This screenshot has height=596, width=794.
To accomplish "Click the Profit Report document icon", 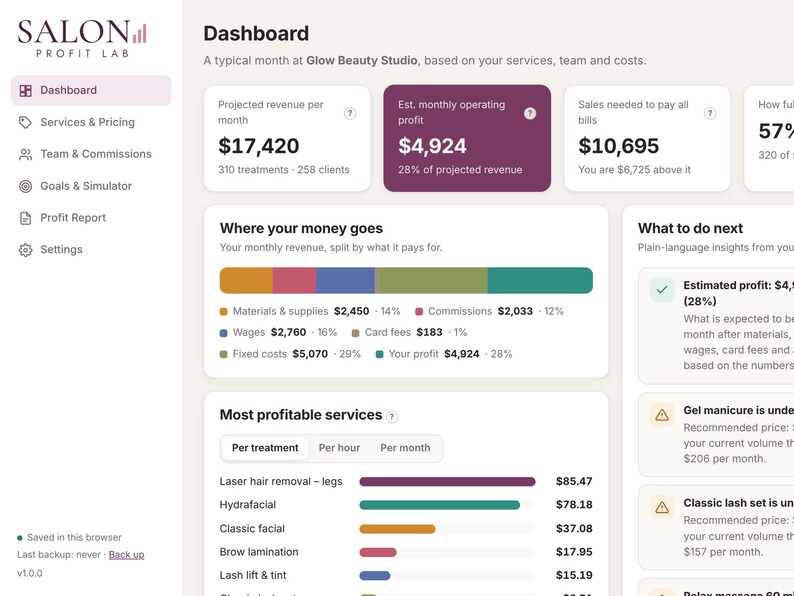I will (25, 218).
